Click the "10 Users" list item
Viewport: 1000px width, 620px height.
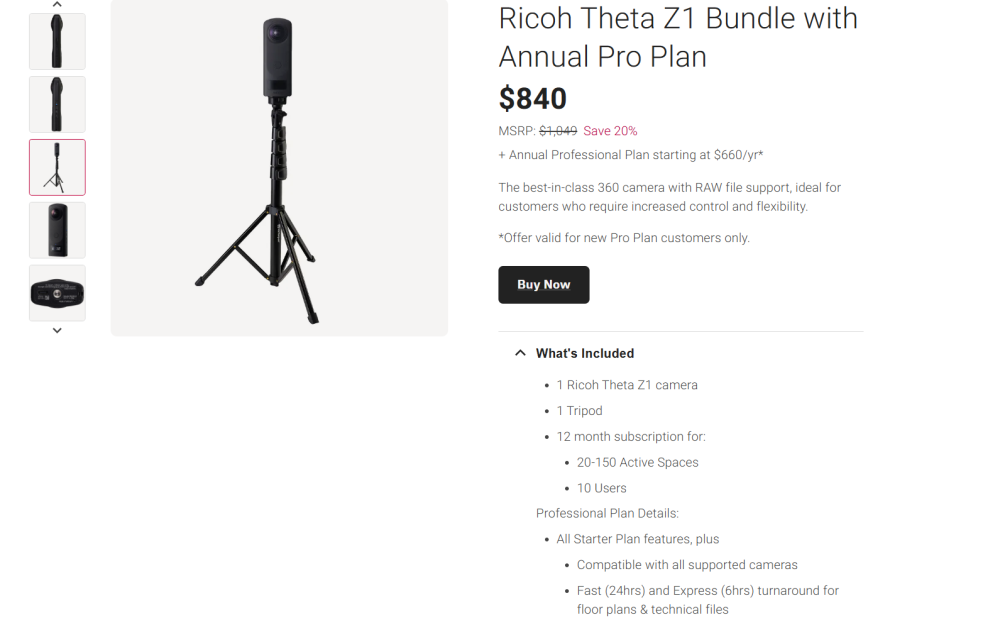[601, 489]
